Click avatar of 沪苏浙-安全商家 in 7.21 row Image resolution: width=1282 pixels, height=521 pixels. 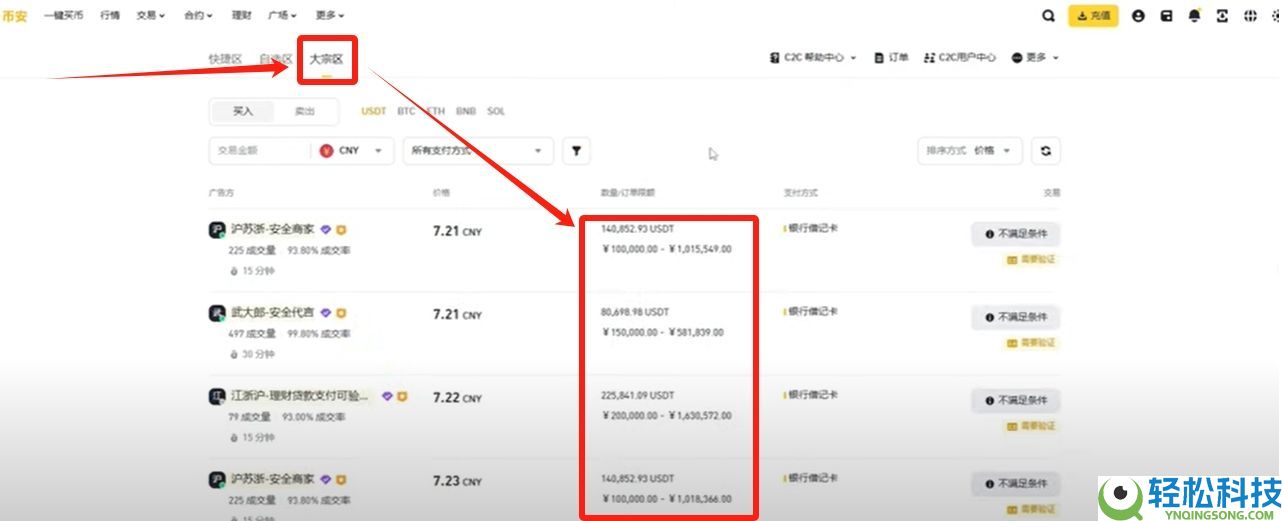(217, 230)
